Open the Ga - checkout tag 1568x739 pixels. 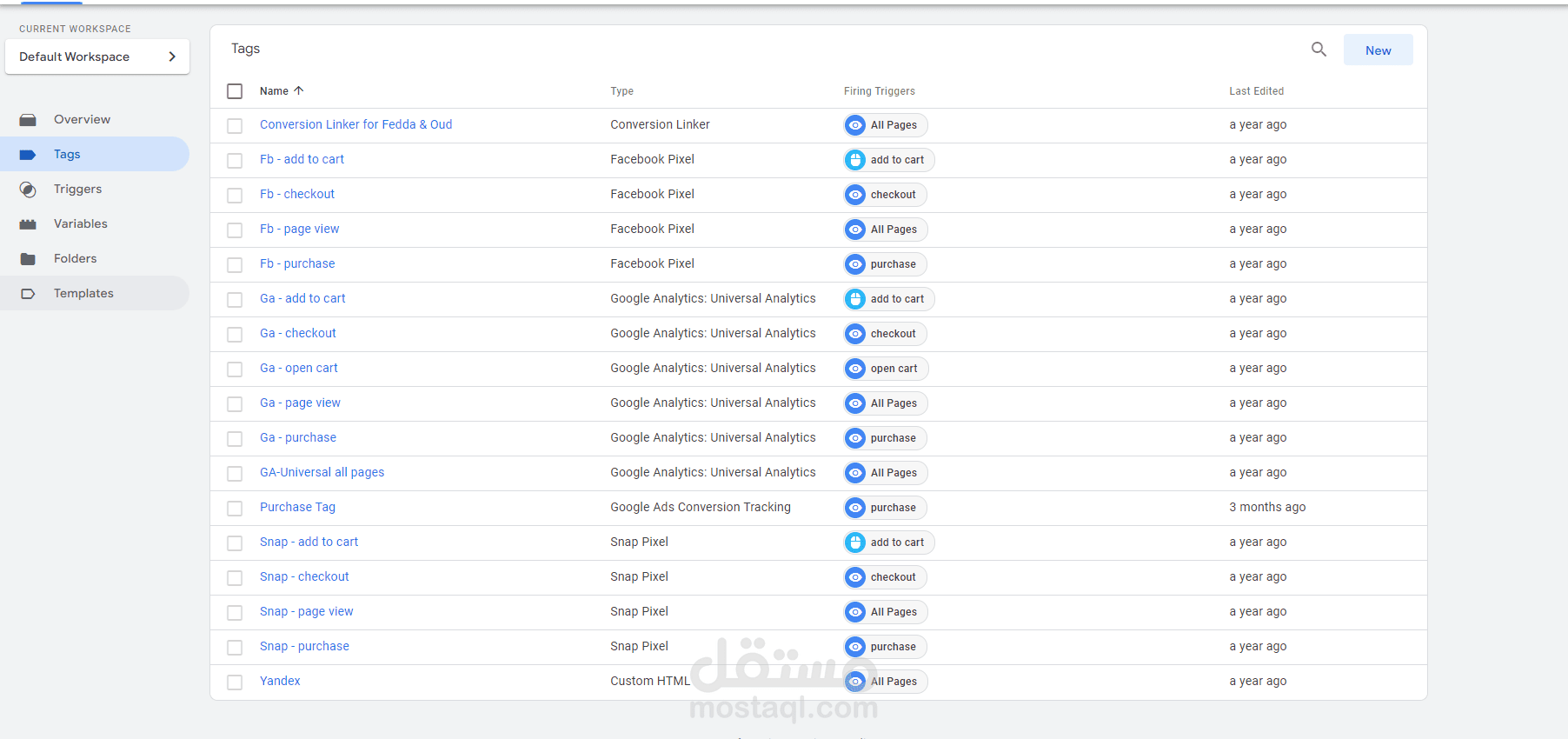pyautogui.click(x=298, y=333)
